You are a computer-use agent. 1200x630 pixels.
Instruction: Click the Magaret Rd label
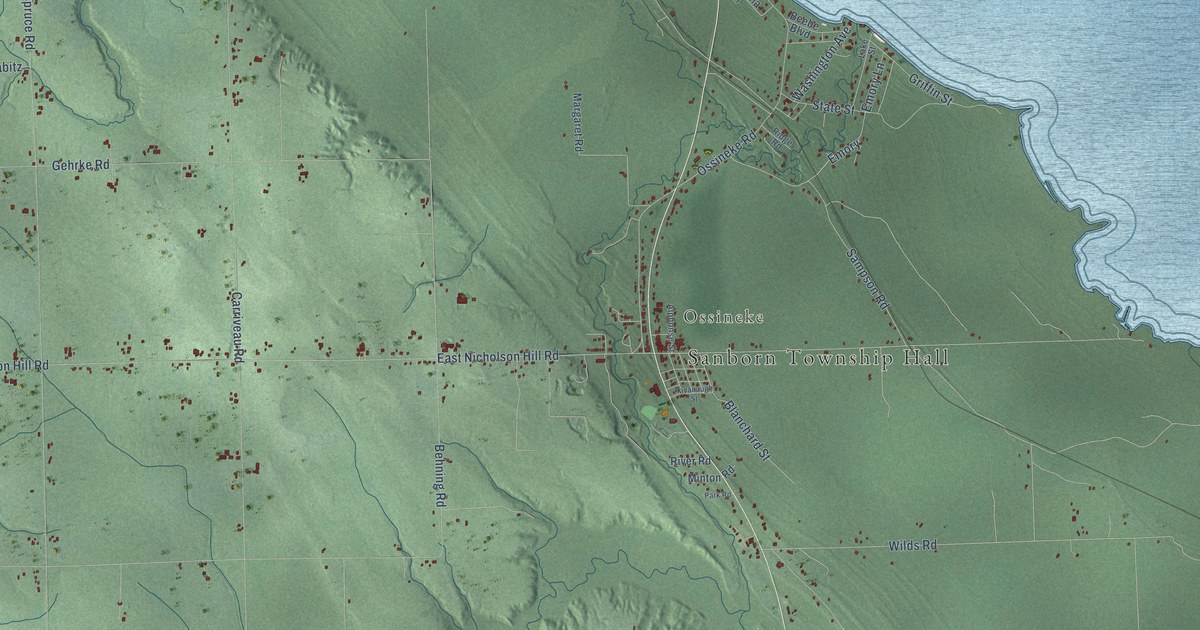click(577, 122)
